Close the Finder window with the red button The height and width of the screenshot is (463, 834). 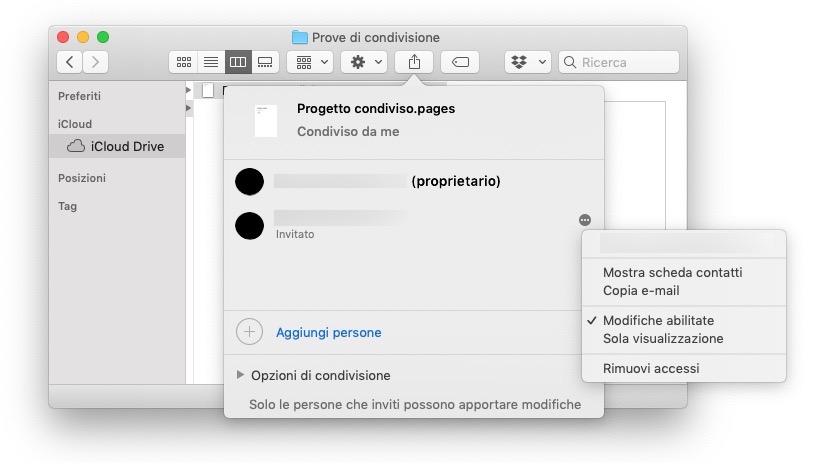tap(63, 37)
